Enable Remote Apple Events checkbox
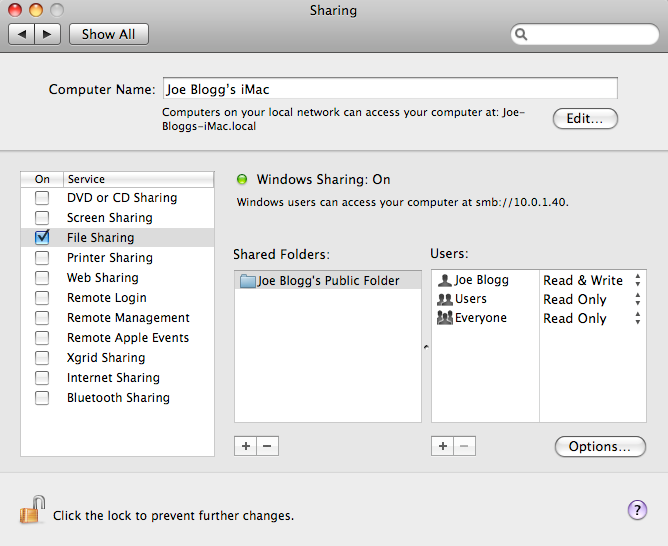The height and width of the screenshot is (546, 668). [42, 338]
